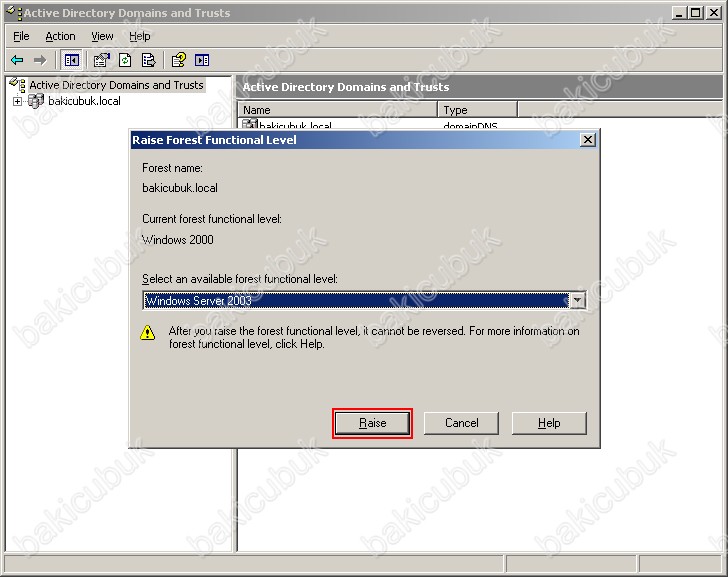Open the Help menu
Screen dimensions: 728x577
point(140,36)
